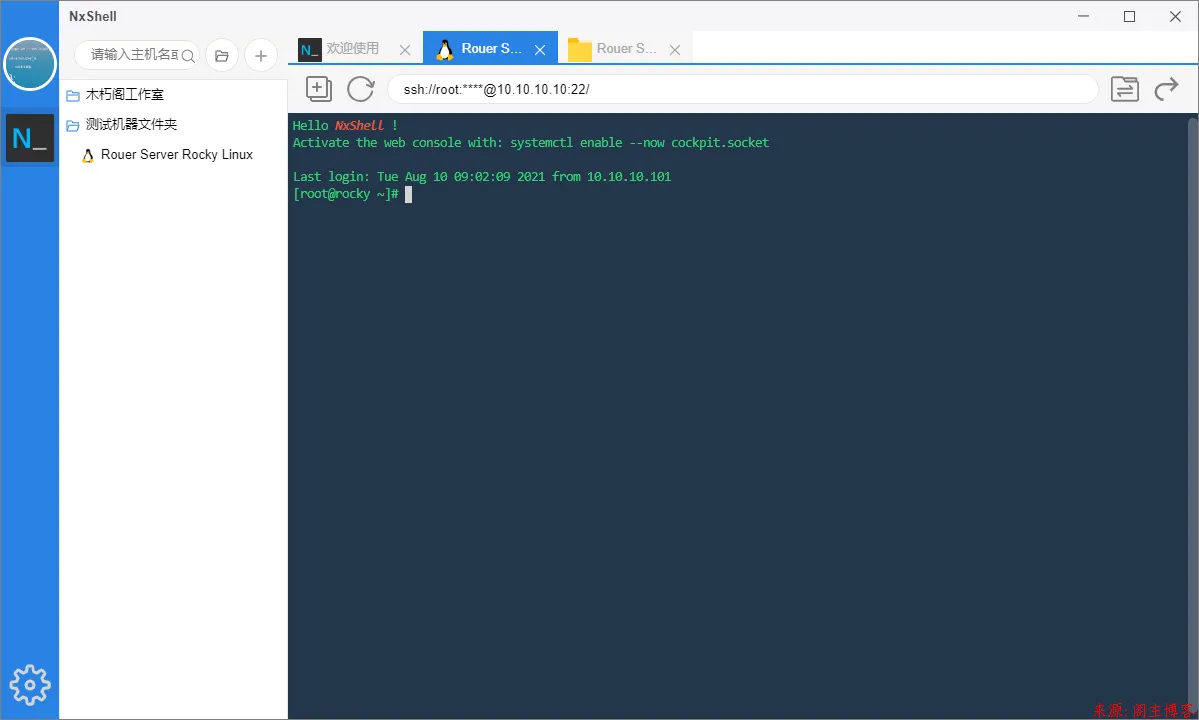Click the N_ logo on the welcome tab
The height and width of the screenshot is (720, 1199).
point(310,50)
